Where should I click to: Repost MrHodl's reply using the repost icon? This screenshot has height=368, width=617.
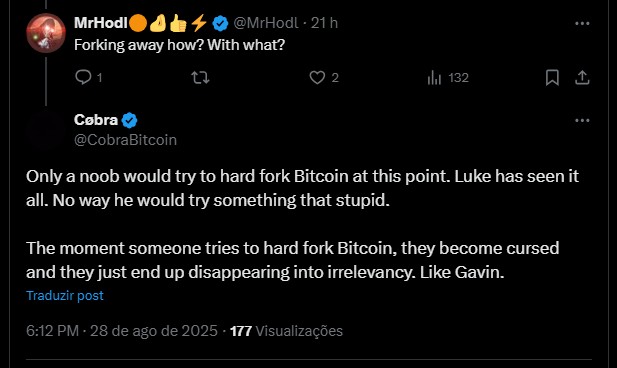point(200,78)
